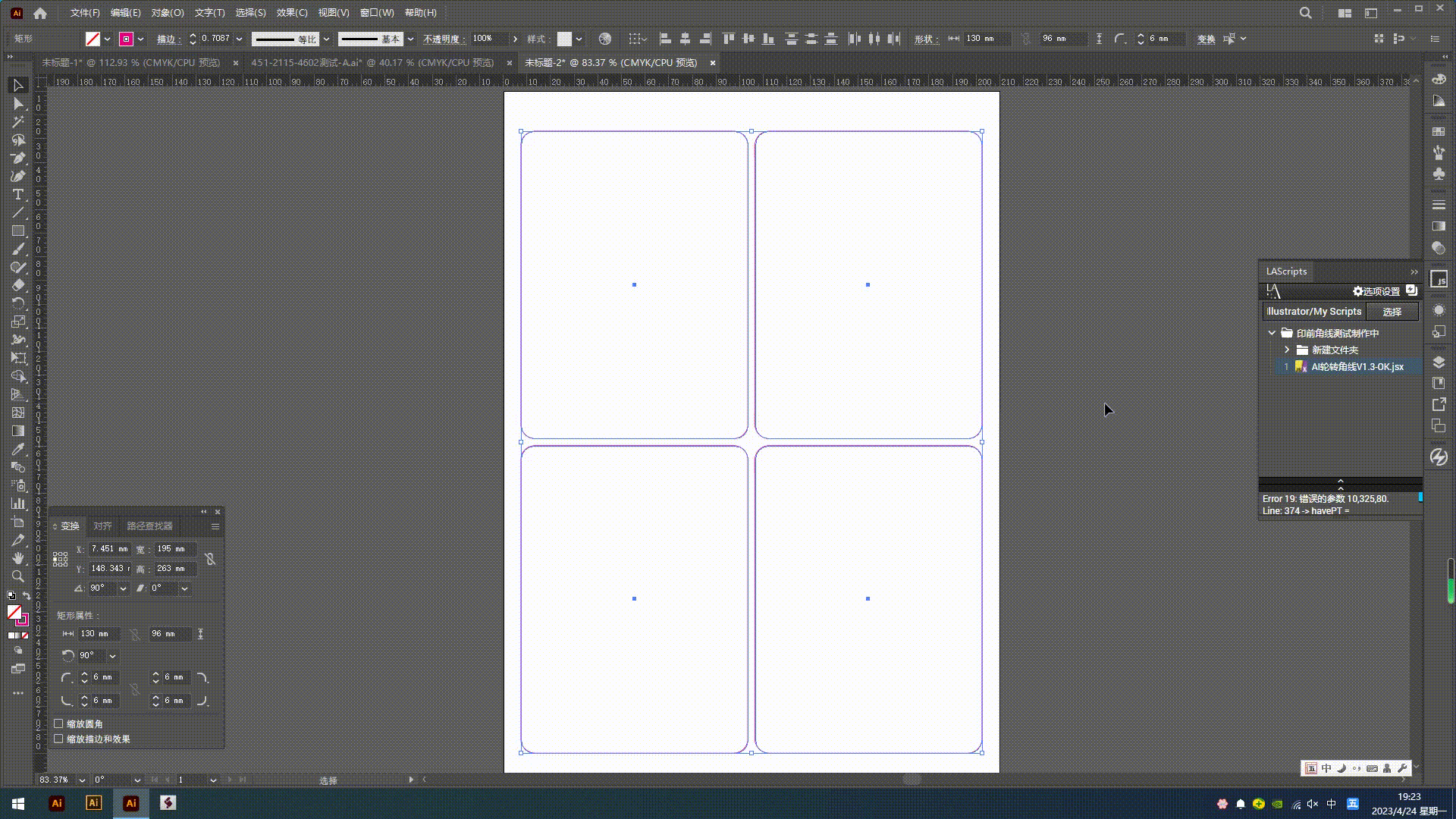Select the Rectangle tool in toolbox
The height and width of the screenshot is (819, 1456).
coord(18,231)
